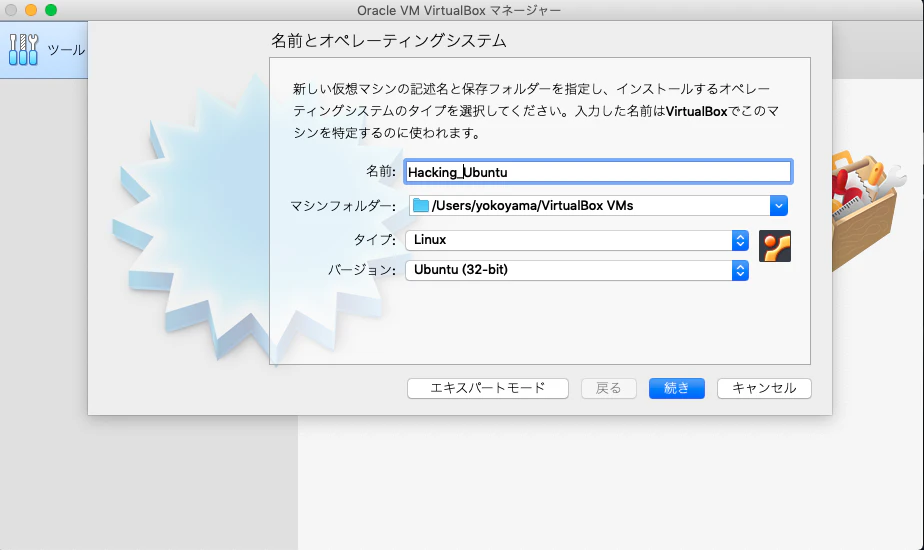This screenshot has width=924, height=550.
Task: Click the 戻る (Back) button
Action: coord(609,388)
